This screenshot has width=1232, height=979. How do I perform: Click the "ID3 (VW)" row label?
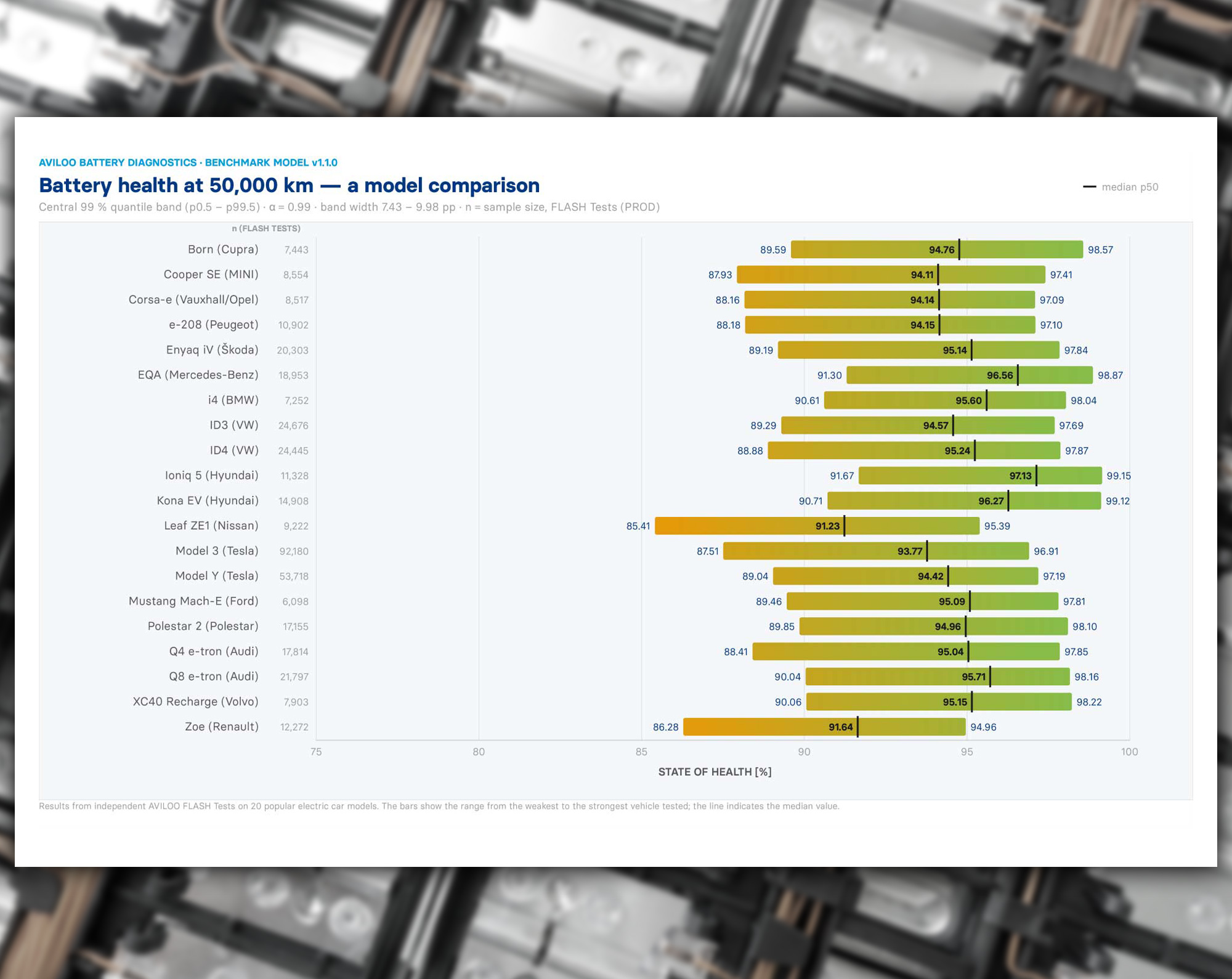click(x=234, y=425)
